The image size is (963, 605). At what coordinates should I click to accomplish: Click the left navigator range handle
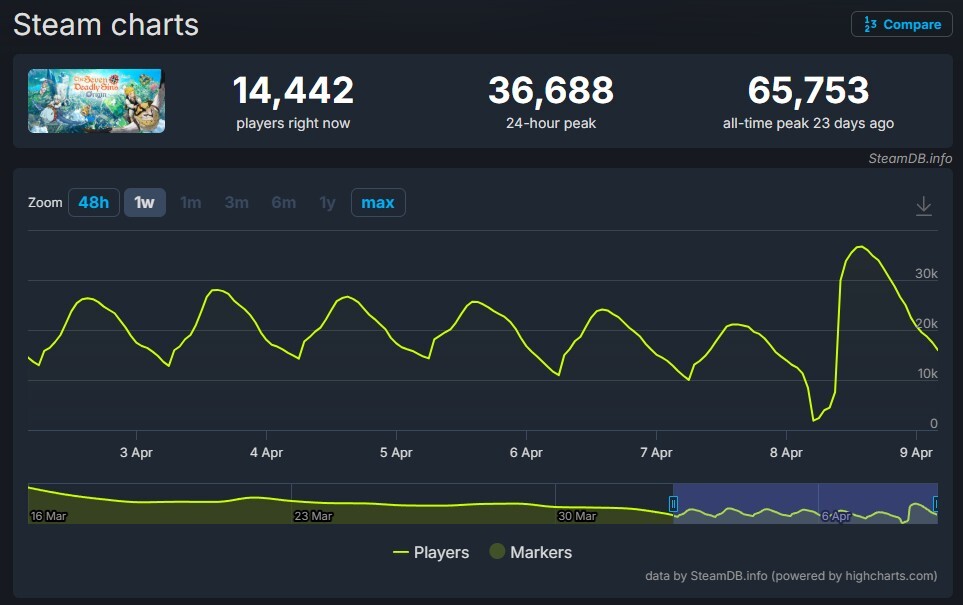click(x=675, y=503)
